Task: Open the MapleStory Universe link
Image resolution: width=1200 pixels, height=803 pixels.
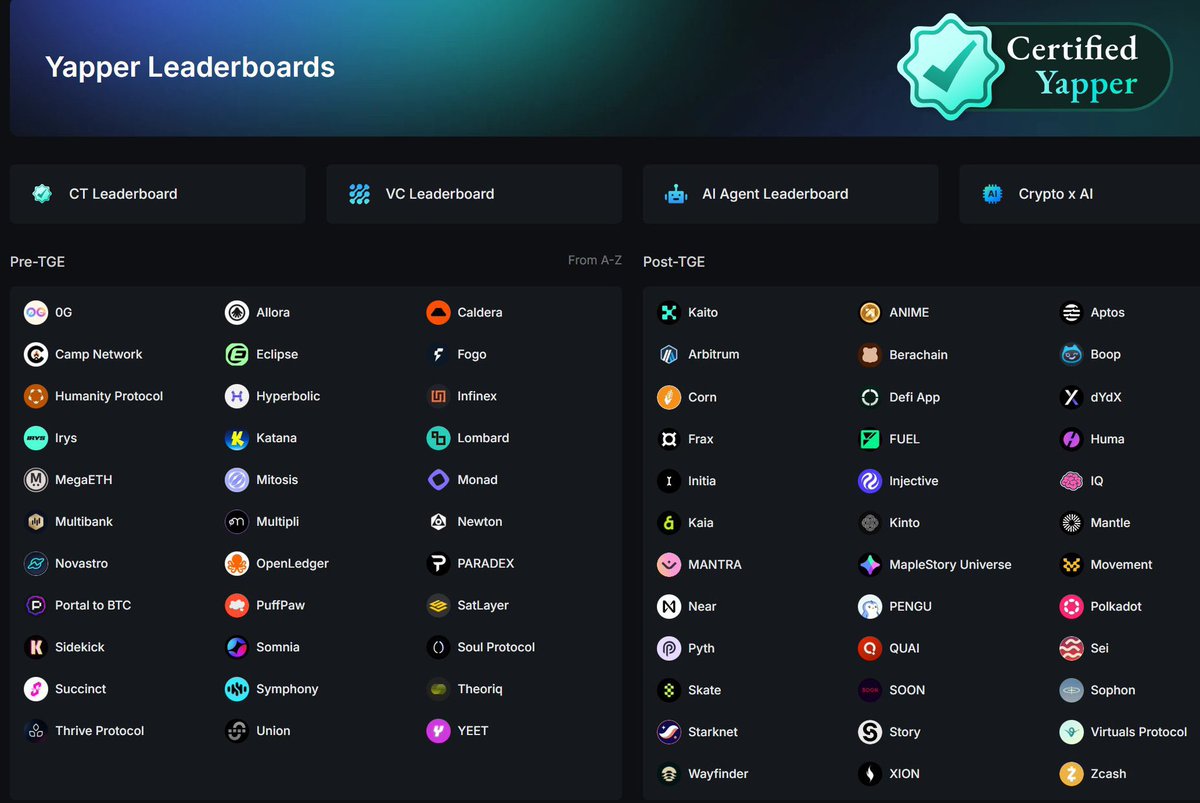Action: pyautogui.click(x=935, y=565)
